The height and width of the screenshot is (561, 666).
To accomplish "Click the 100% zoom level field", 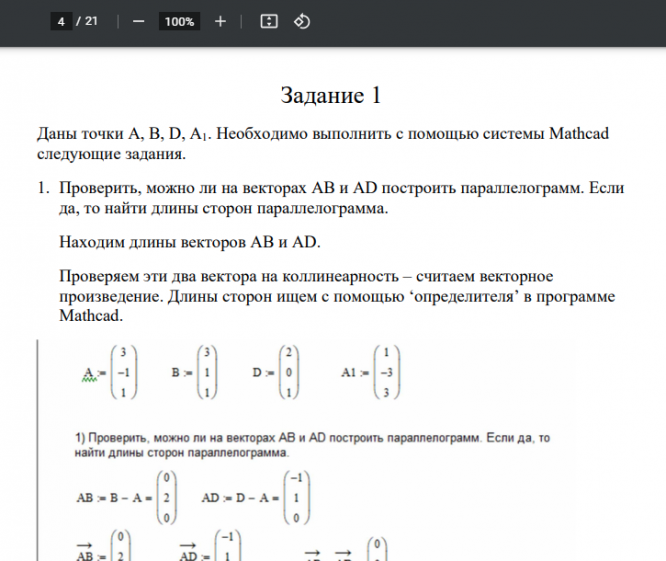I will [x=179, y=21].
